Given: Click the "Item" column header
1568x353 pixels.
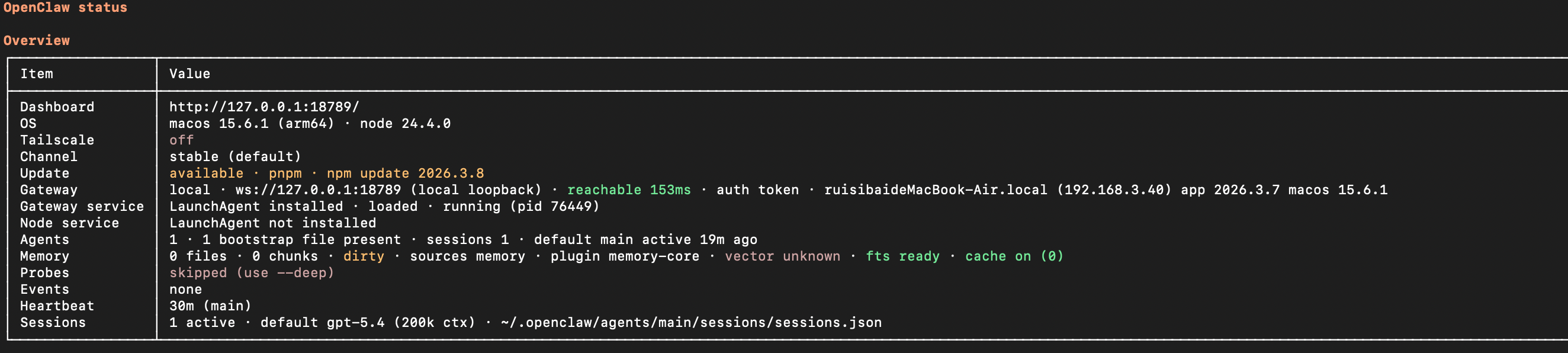Looking at the screenshot, I should 37,73.
